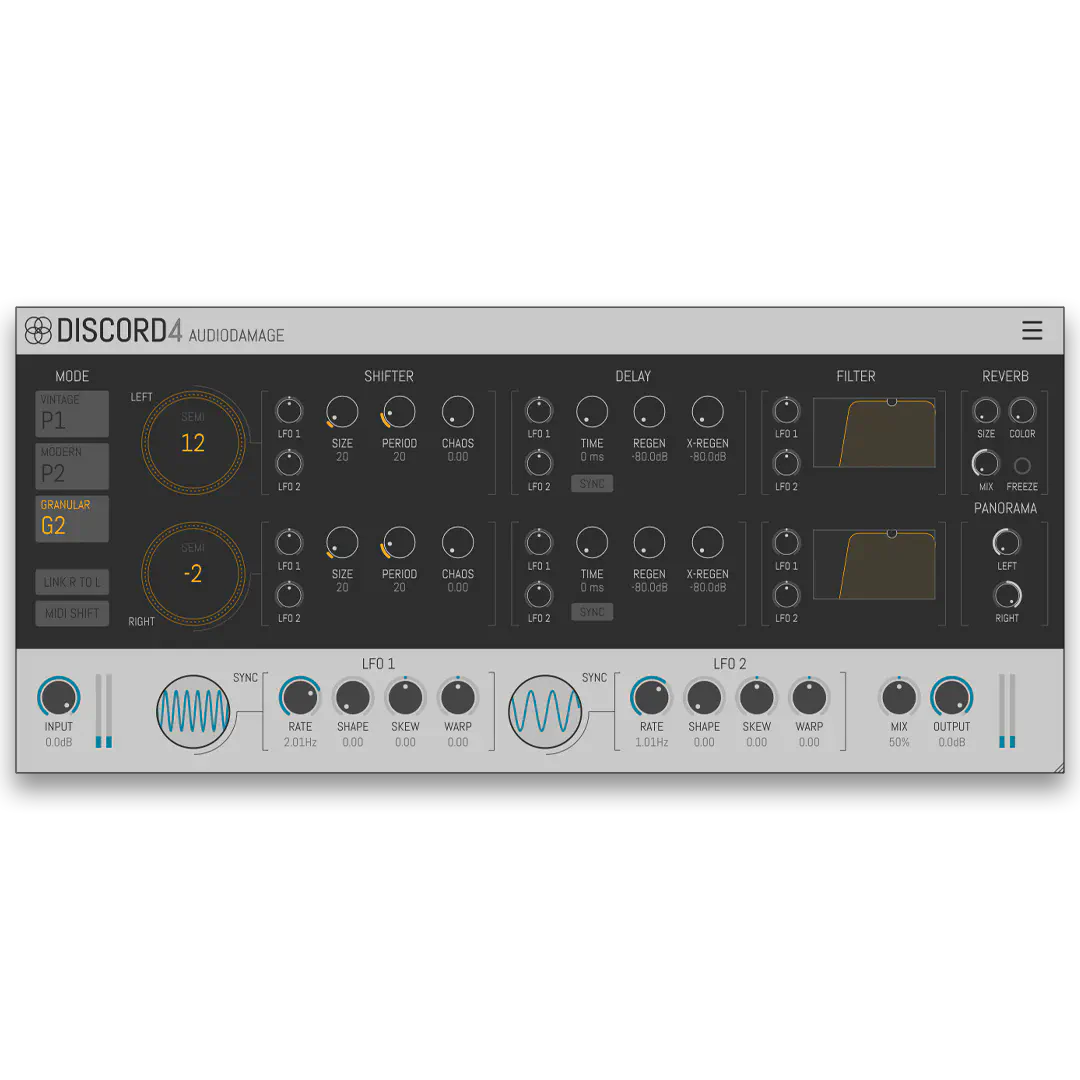Image resolution: width=1080 pixels, height=1080 pixels.
Task: Open the hamburger menu in the header
Action: [x=1032, y=330]
